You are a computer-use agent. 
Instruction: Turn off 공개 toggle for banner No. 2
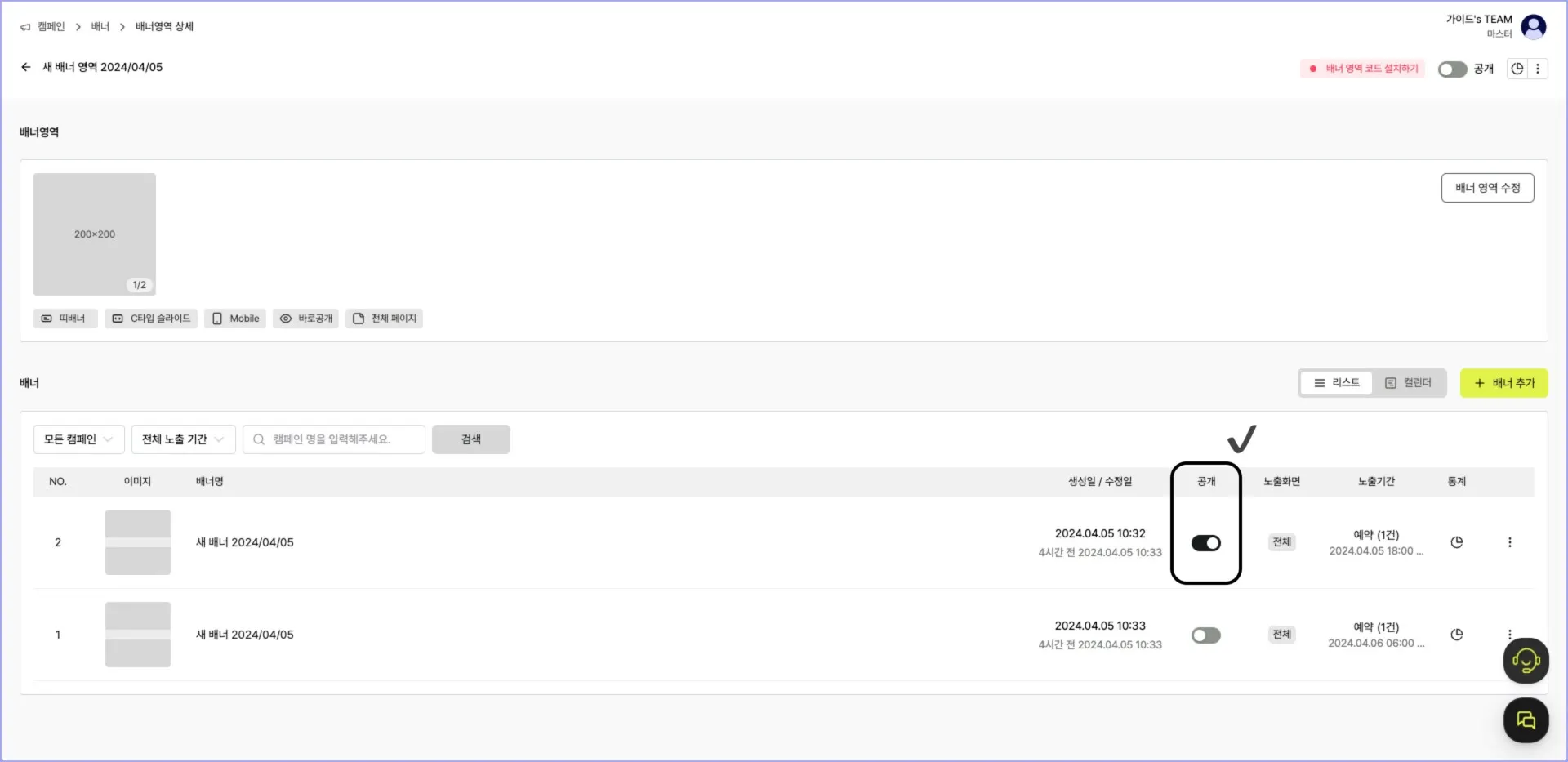(x=1206, y=543)
